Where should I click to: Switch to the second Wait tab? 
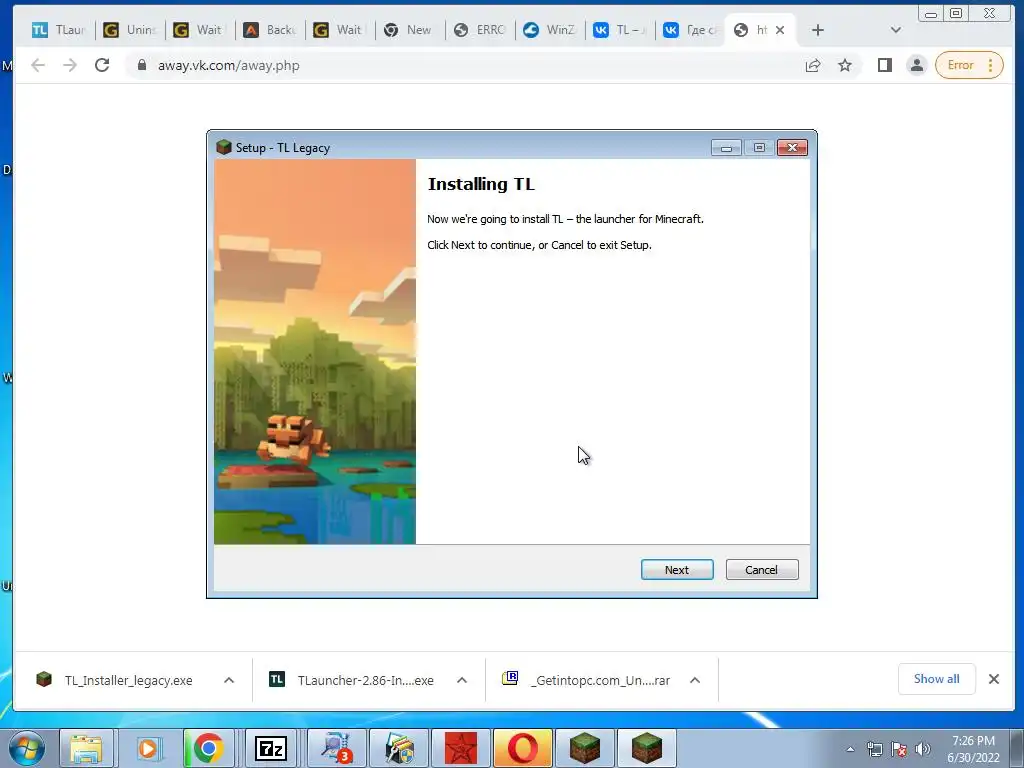pyautogui.click(x=340, y=30)
